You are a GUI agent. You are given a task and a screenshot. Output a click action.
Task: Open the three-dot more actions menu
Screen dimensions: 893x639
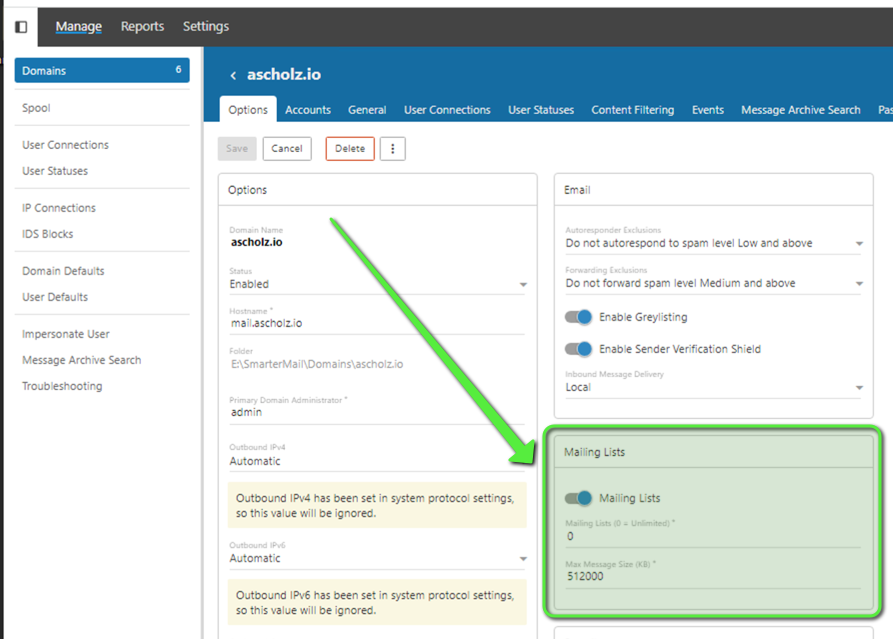point(392,149)
